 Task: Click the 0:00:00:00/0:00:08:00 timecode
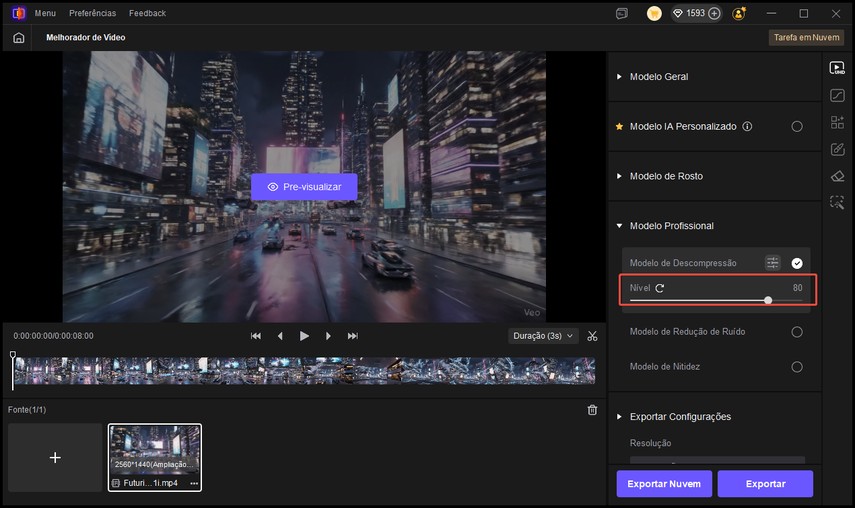pos(53,336)
